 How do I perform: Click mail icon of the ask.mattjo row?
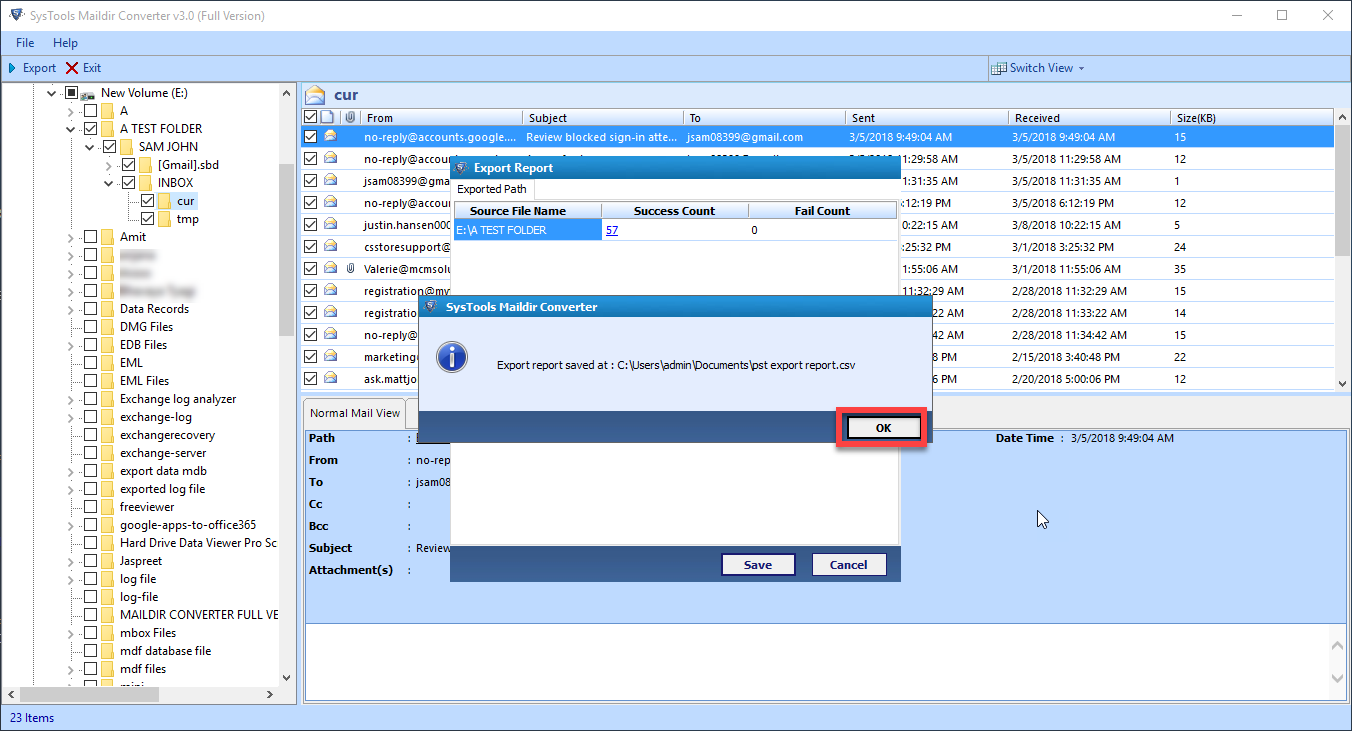tap(330, 378)
